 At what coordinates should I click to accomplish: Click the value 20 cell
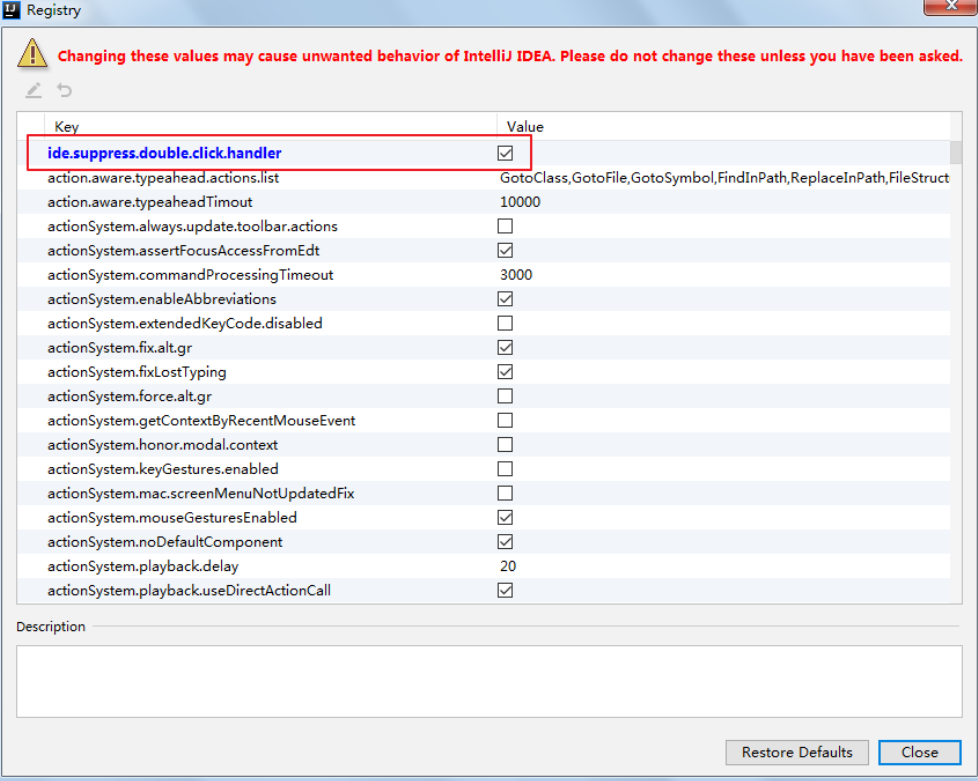(508, 566)
